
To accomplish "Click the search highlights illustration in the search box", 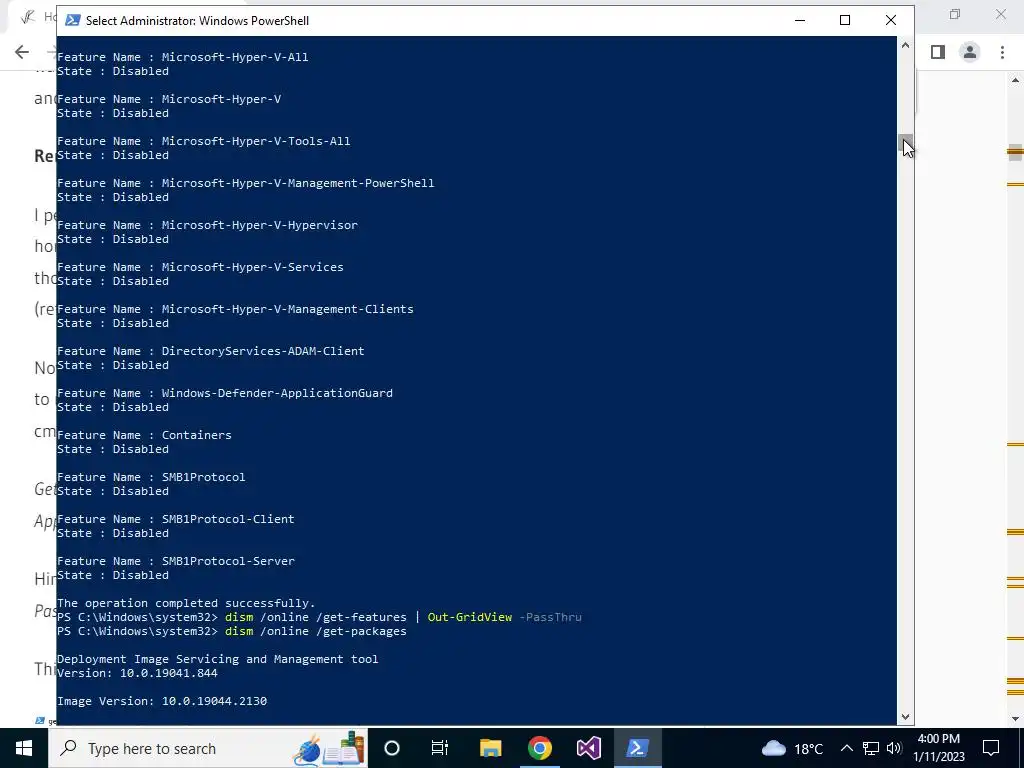I will point(328,748).
